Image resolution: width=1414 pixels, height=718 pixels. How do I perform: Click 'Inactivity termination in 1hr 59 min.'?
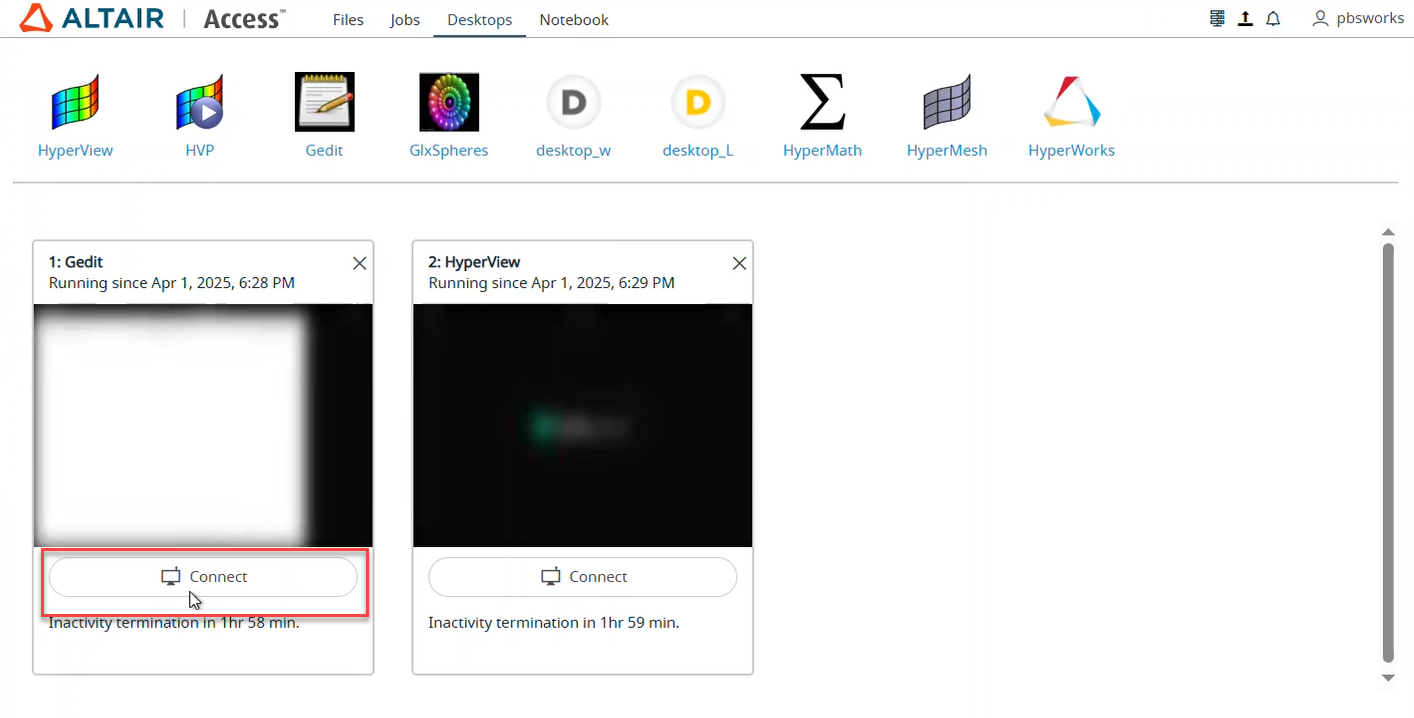pyautogui.click(x=554, y=623)
